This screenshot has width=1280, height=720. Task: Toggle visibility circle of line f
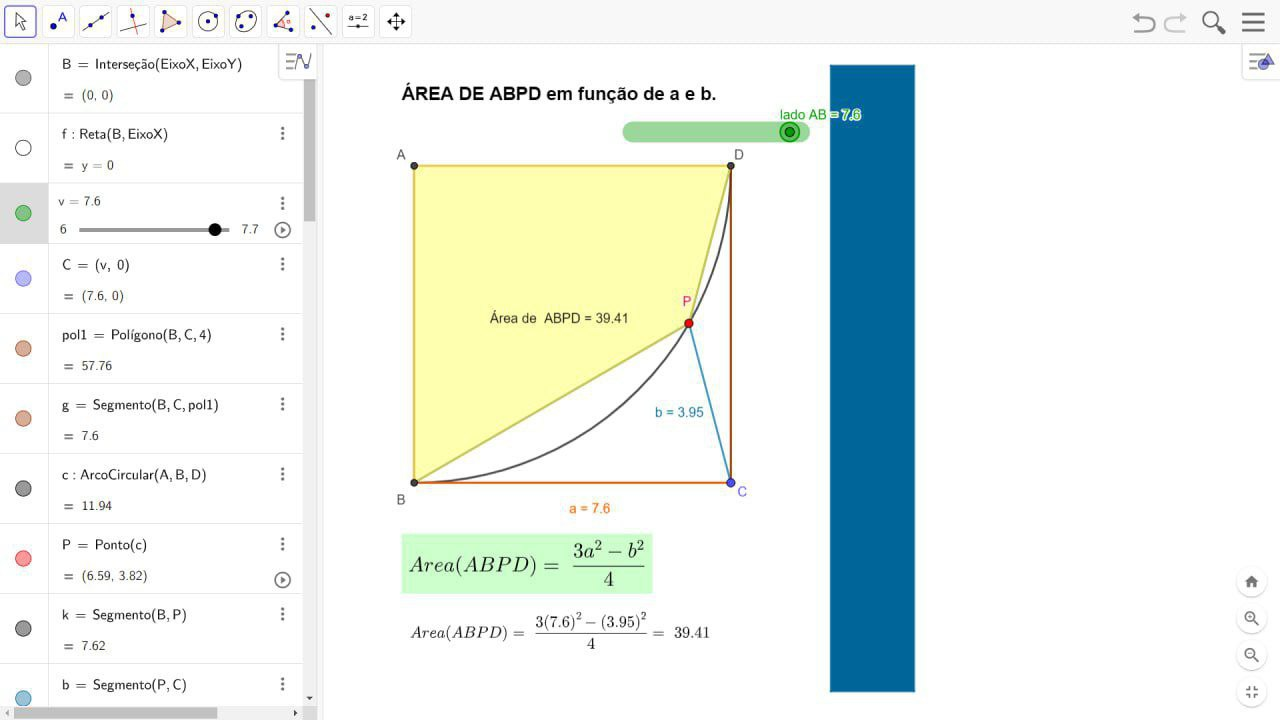[x=23, y=148]
